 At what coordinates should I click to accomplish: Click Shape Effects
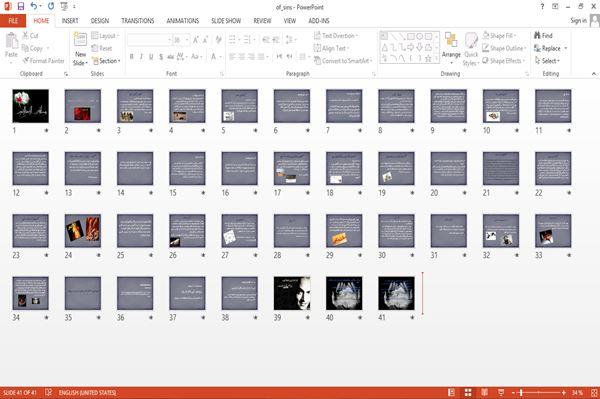503,61
